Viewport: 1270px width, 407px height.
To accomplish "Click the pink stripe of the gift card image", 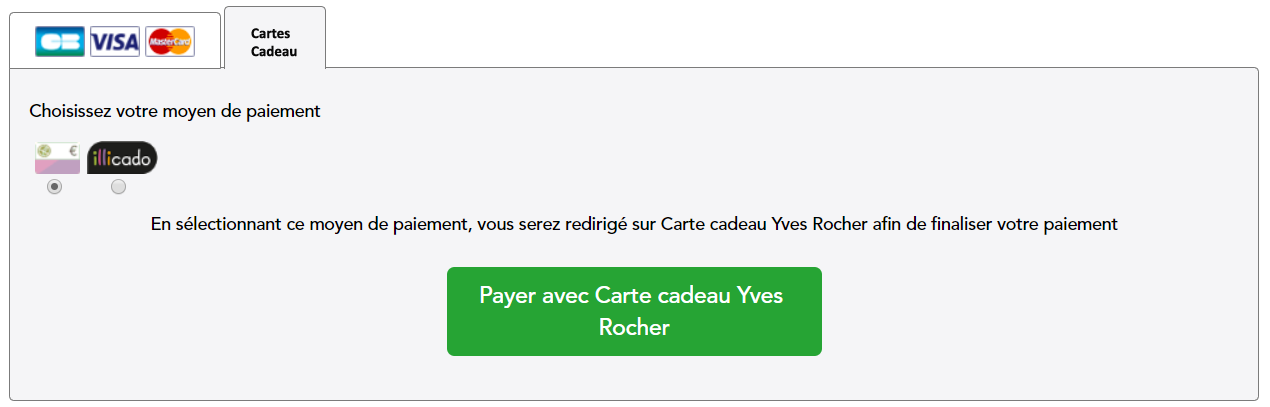I will coord(57,166).
